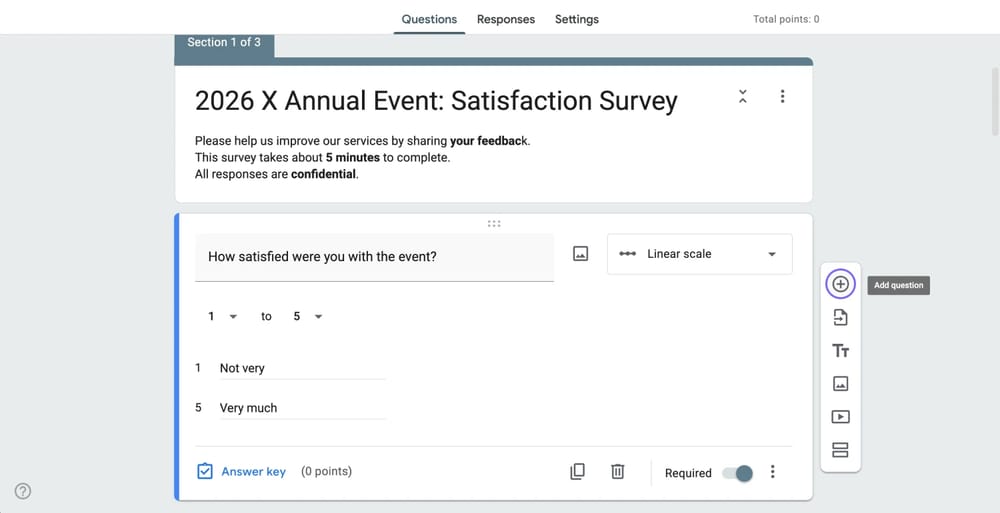Open the scale minimum value dropdown

(x=222, y=316)
